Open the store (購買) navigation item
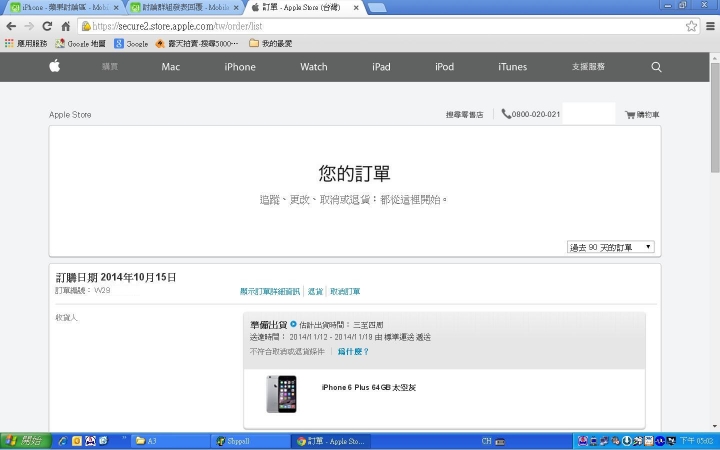This screenshot has width=720, height=450. [110, 67]
